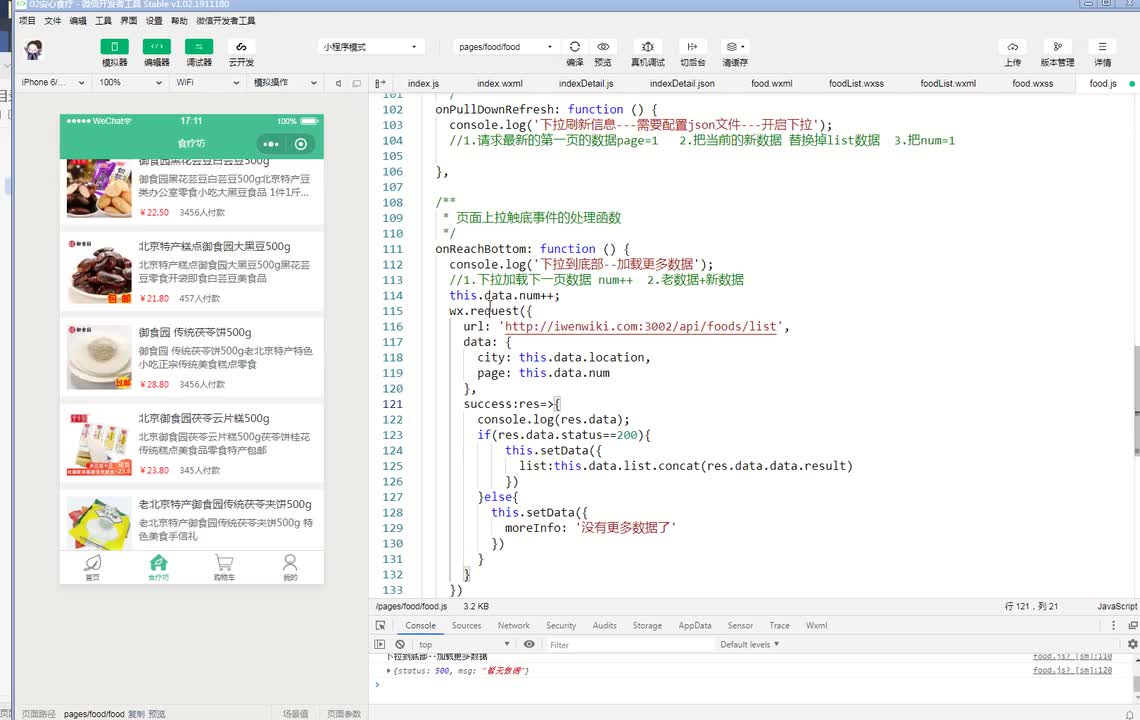
Task: Click the 上传 upload icon
Action: 1012,47
